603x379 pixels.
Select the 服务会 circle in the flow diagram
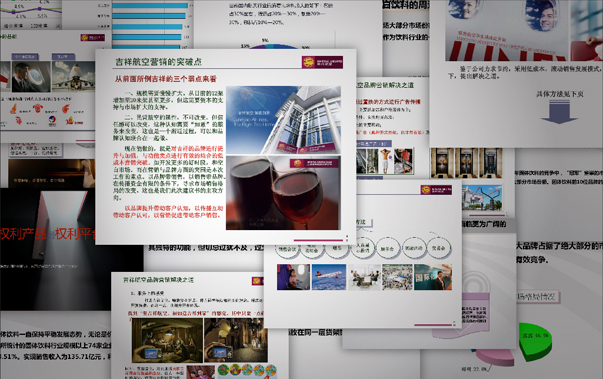387,249
